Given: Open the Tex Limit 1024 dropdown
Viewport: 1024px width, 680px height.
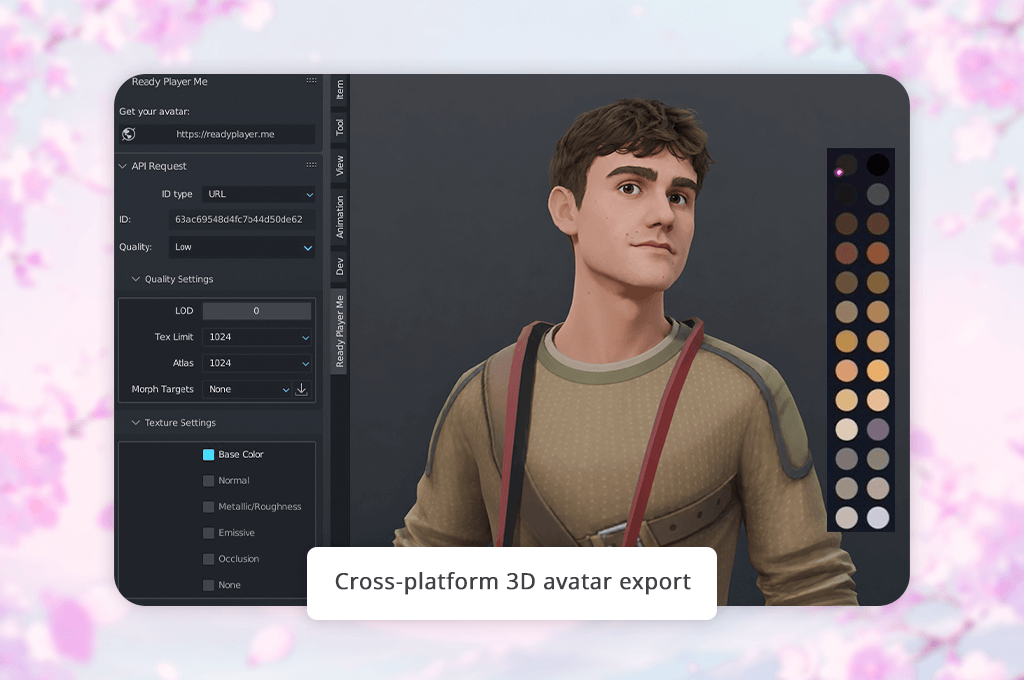Looking at the screenshot, I should [257, 337].
